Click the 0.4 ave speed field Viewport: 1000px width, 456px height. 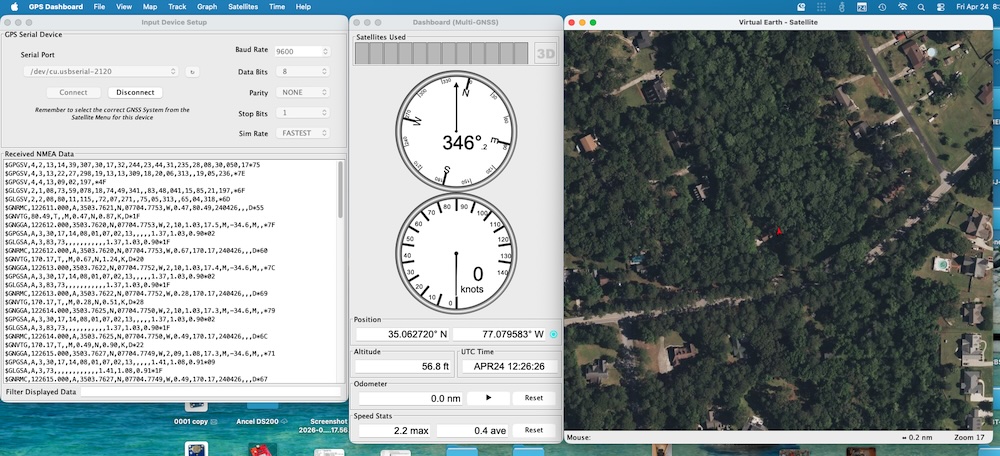tap(473, 430)
